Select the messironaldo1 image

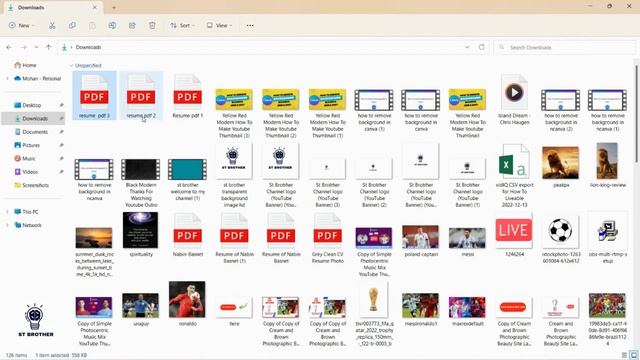point(421,309)
